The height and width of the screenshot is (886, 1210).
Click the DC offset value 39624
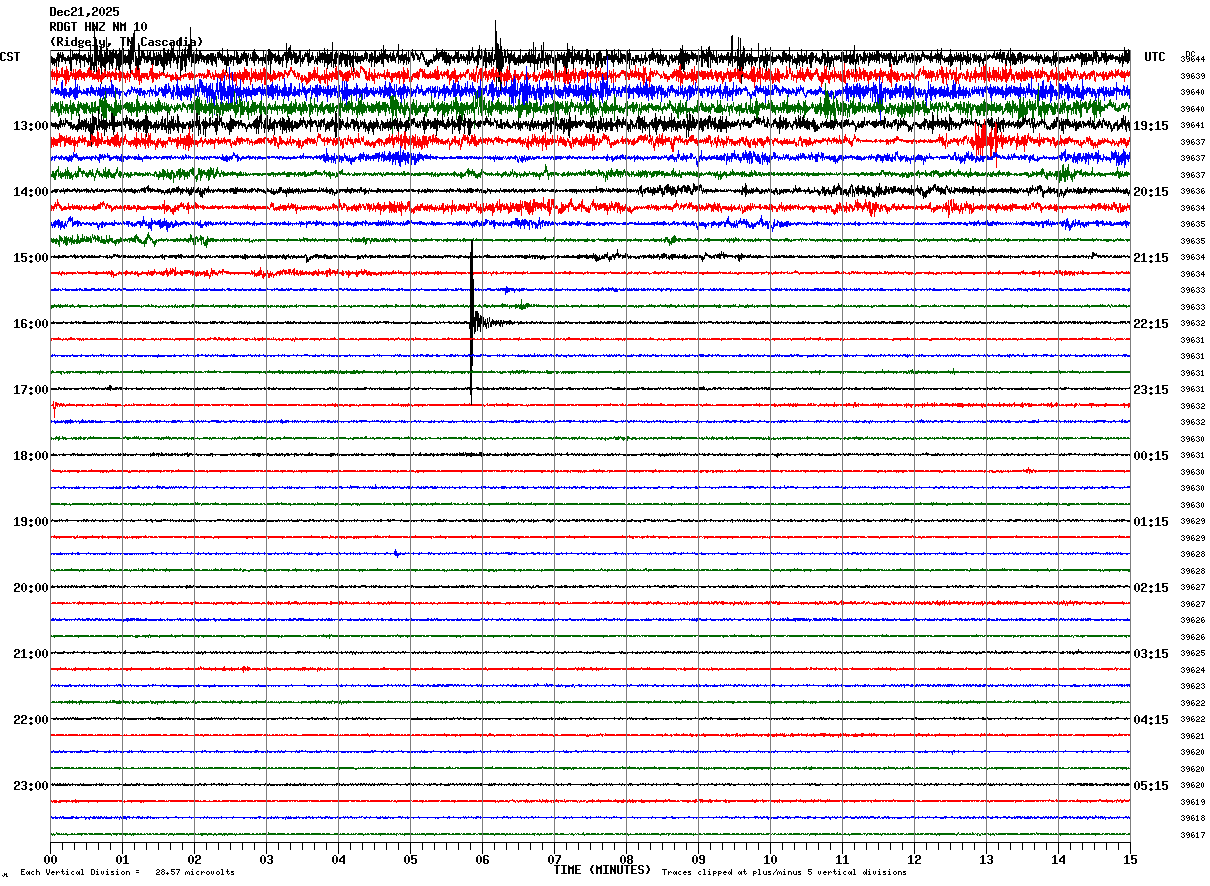click(x=1192, y=670)
